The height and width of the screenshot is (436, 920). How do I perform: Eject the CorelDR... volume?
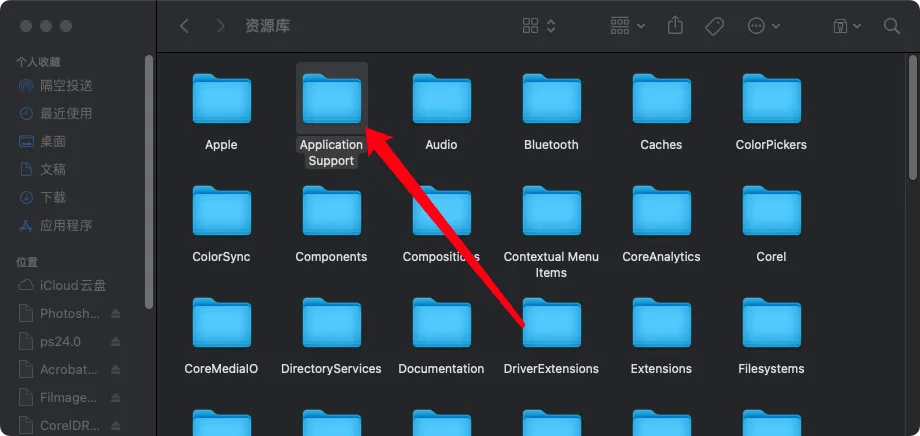click(116, 425)
